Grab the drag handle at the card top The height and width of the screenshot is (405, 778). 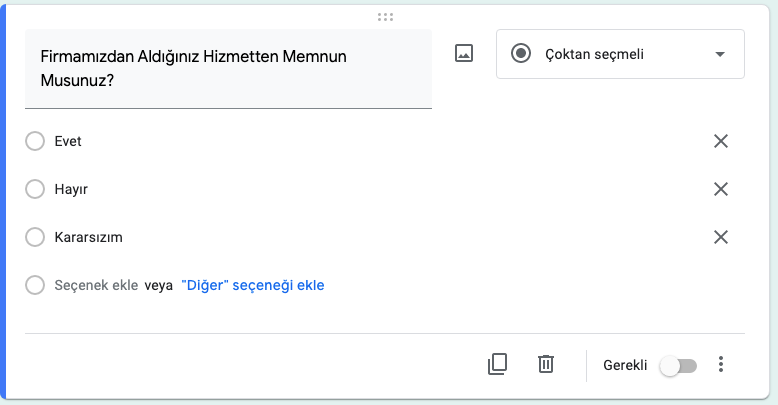tap(385, 17)
